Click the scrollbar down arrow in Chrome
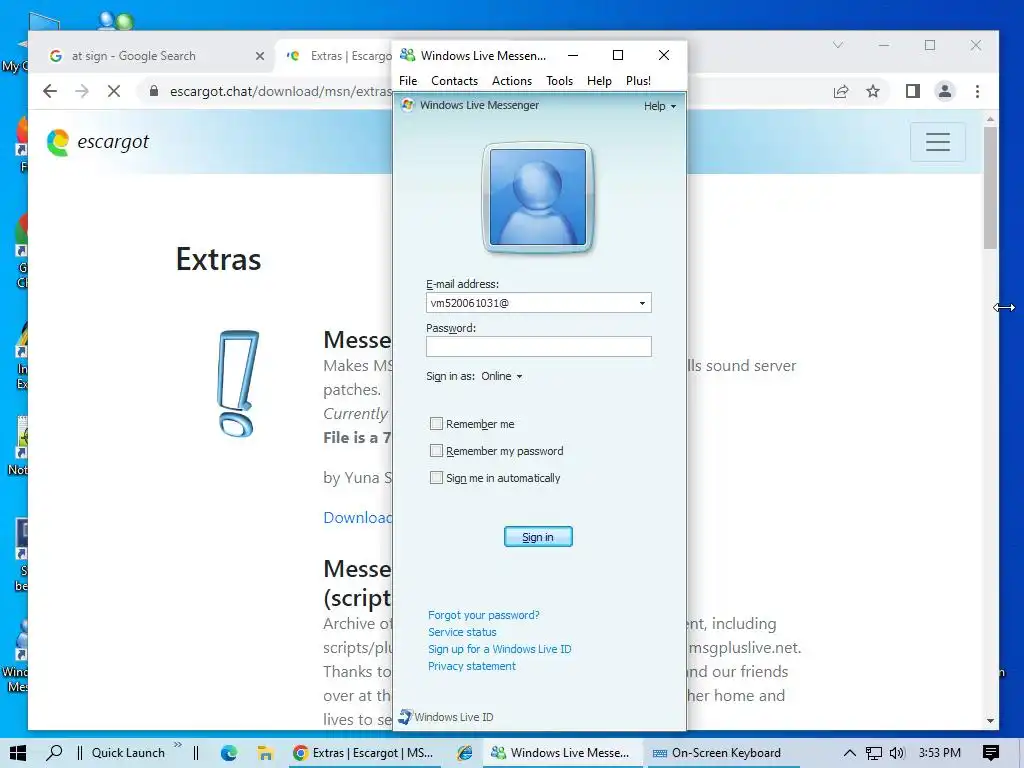1024x768 pixels. pos(990,720)
